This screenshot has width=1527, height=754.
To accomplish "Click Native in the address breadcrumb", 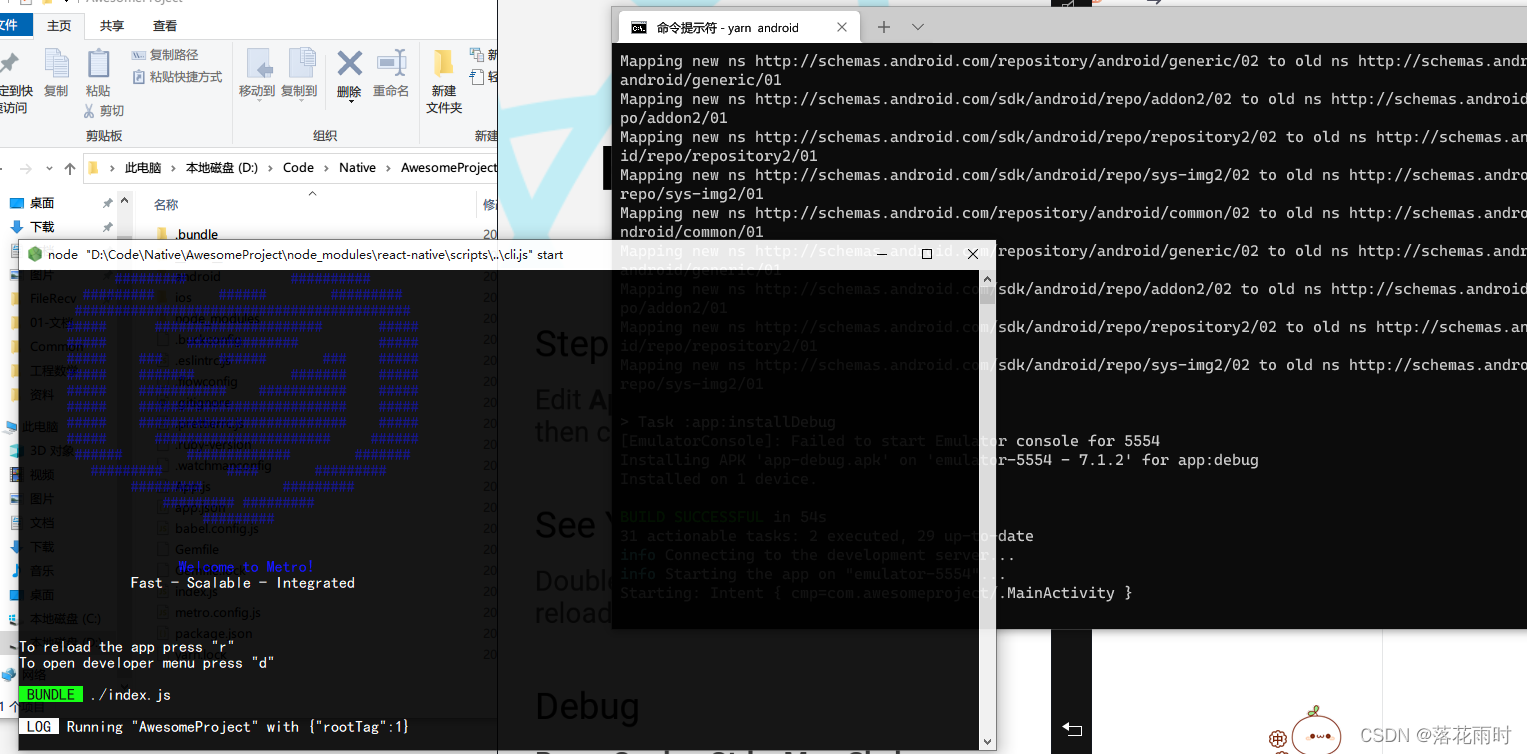I will (357, 168).
